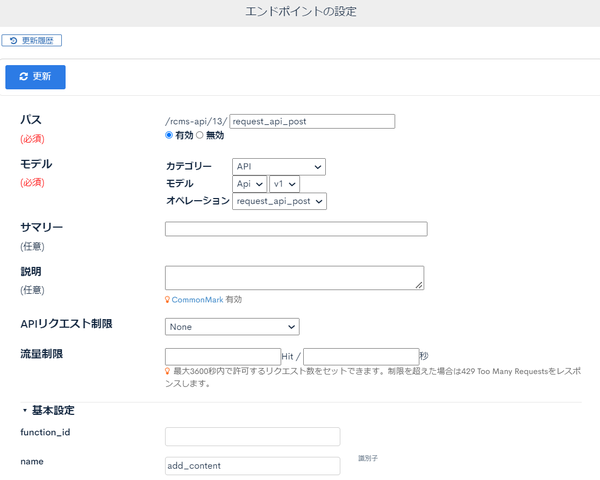Click the lightbulb icon beside CommonMark

(x=167, y=299)
